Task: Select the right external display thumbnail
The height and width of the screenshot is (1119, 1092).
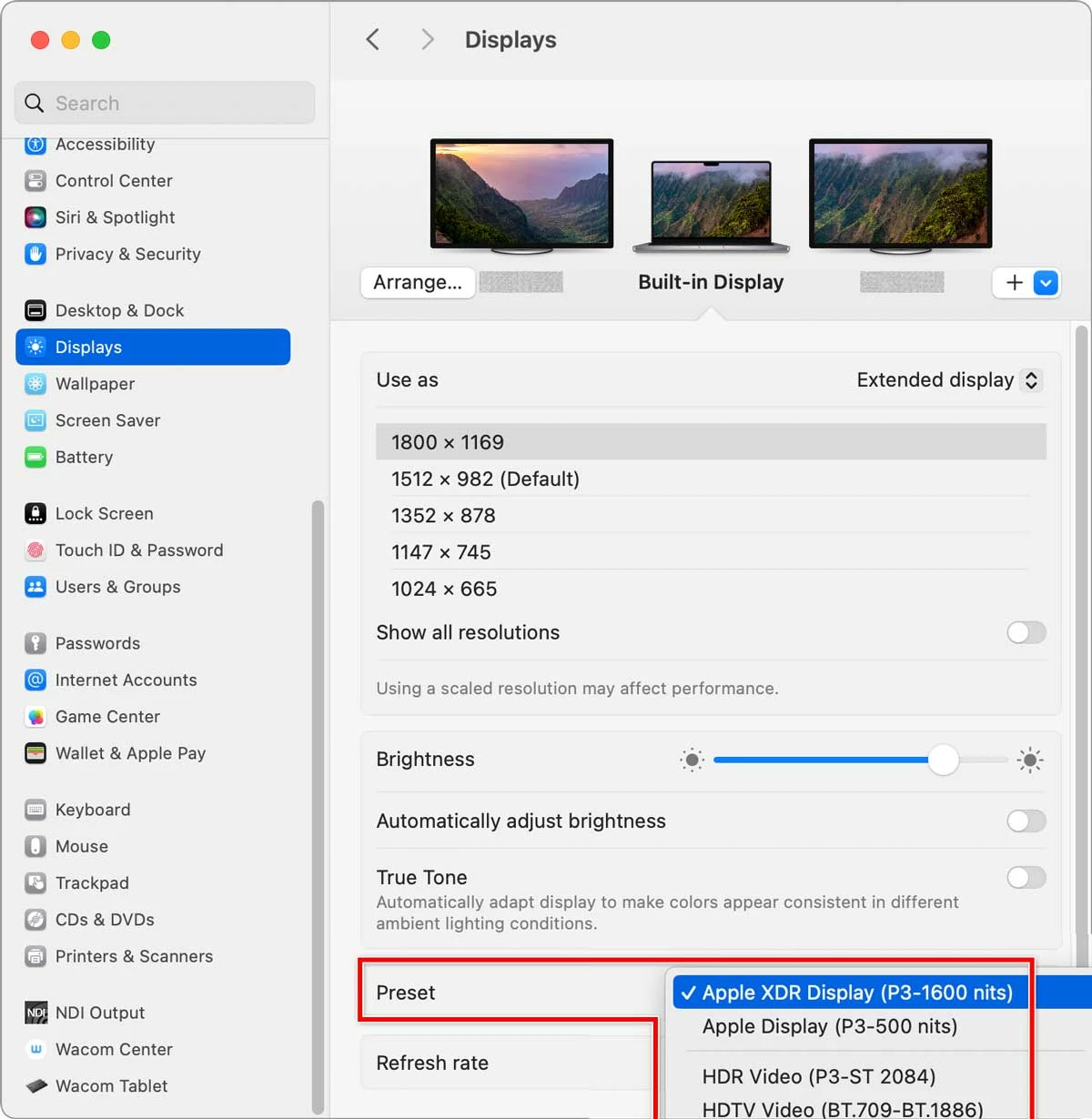Action: (900, 196)
